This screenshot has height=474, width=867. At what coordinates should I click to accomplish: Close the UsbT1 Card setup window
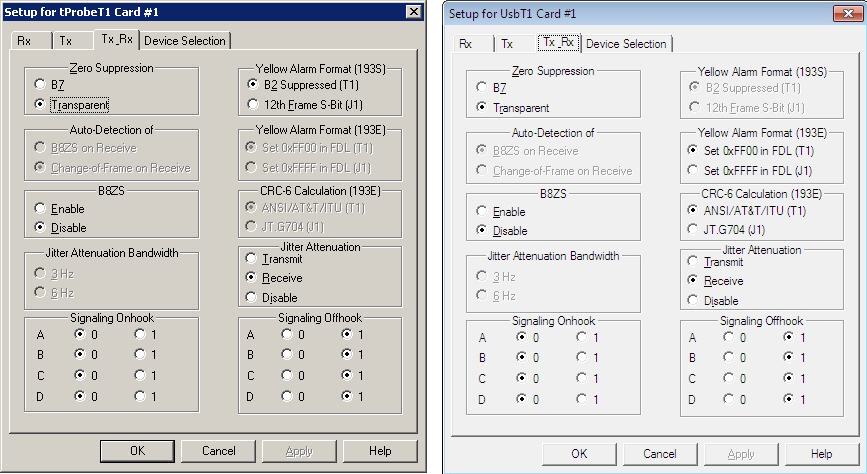pos(848,14)
